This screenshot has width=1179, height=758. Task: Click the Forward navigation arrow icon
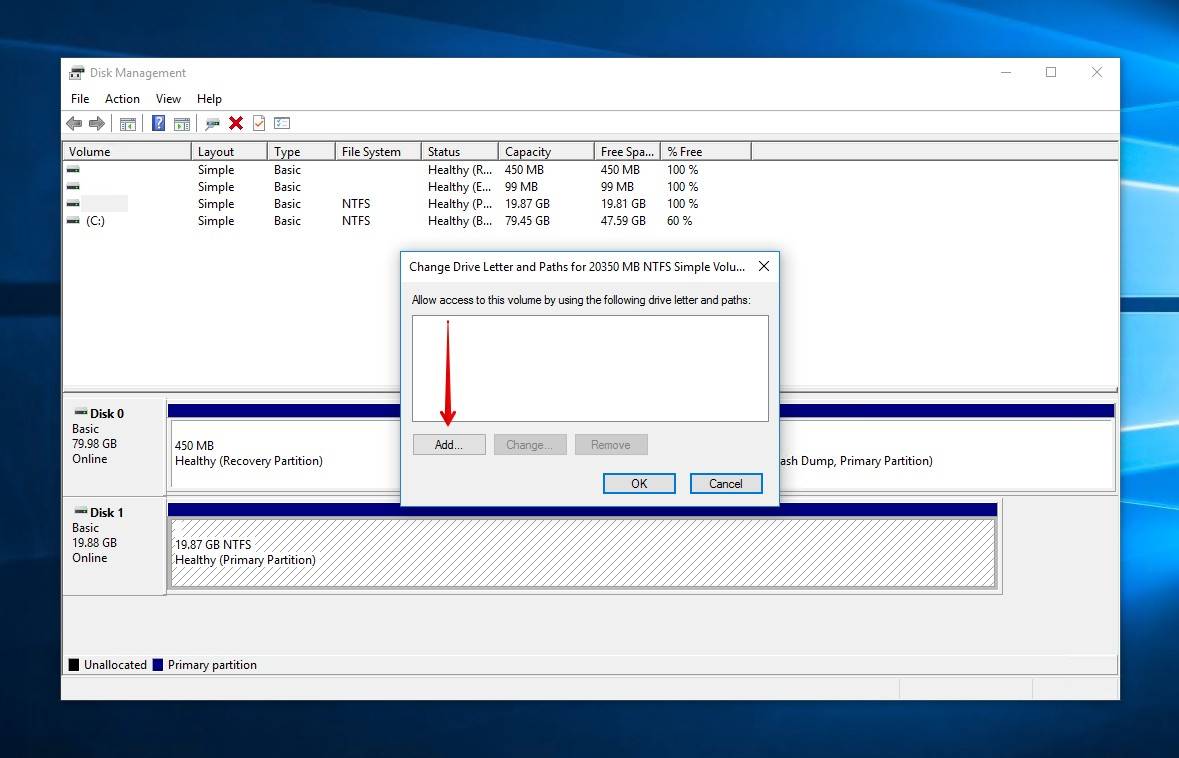pyautogui.click(x=96, y=122)
